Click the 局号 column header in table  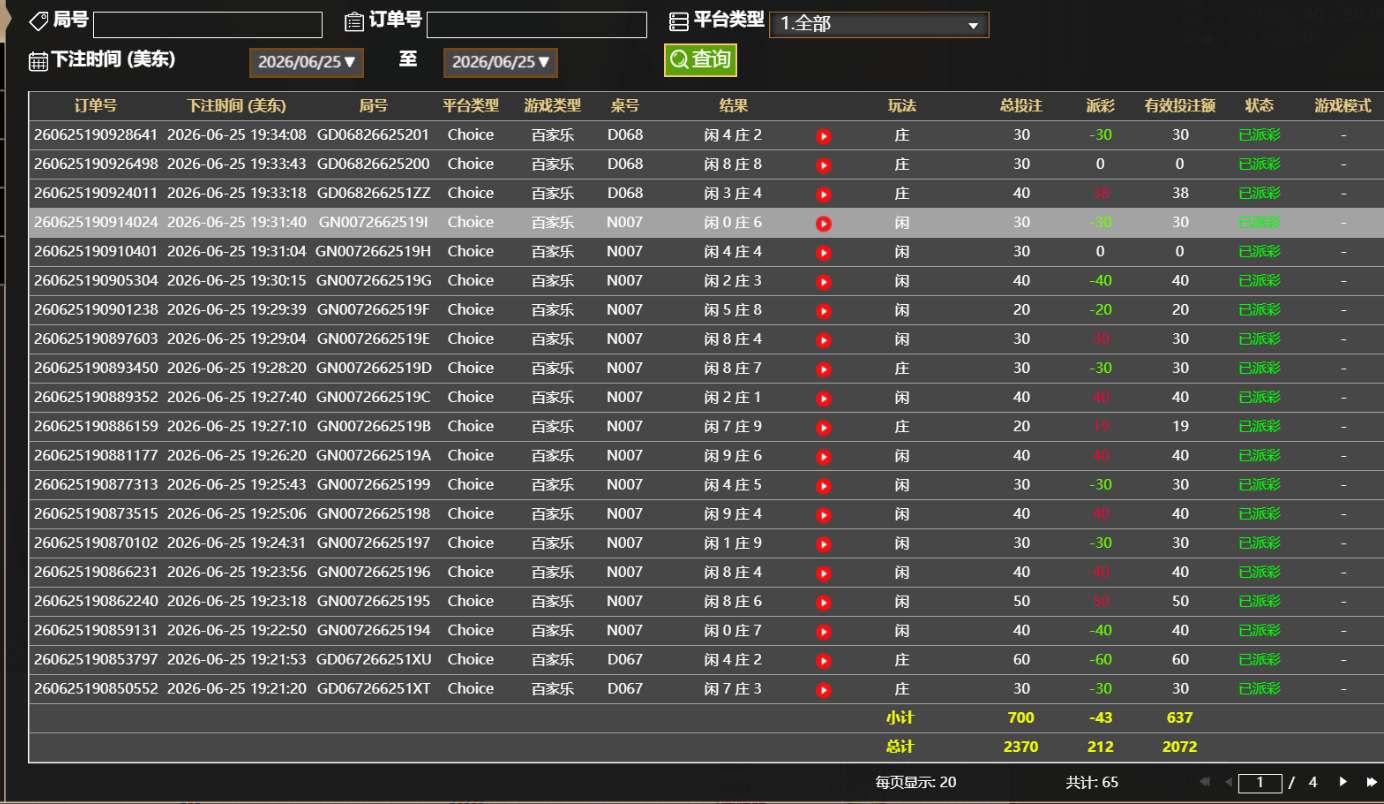373,105
